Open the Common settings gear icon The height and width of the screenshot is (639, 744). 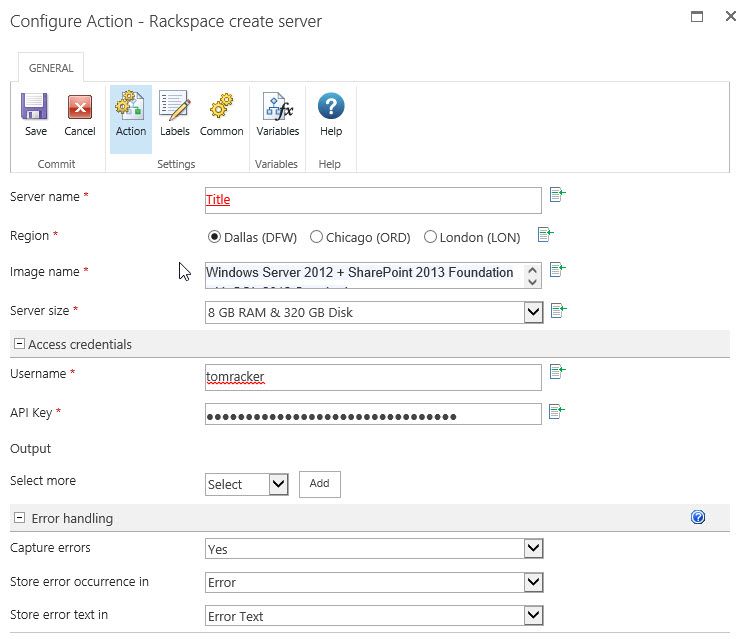pos(221,105)
